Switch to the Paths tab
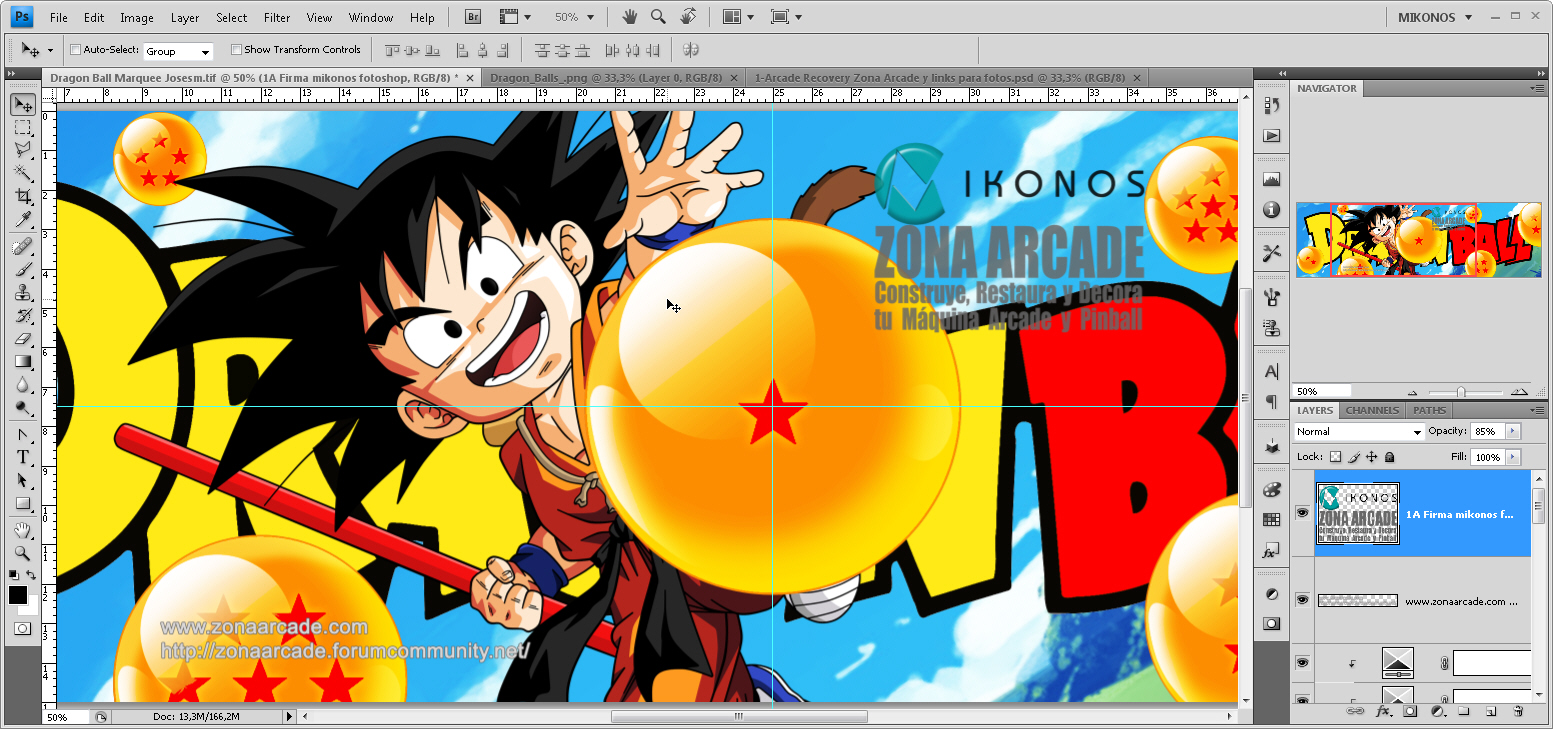Image resolution: width=1553 pixels, height=729 pixels. [x=1429, y=410]
